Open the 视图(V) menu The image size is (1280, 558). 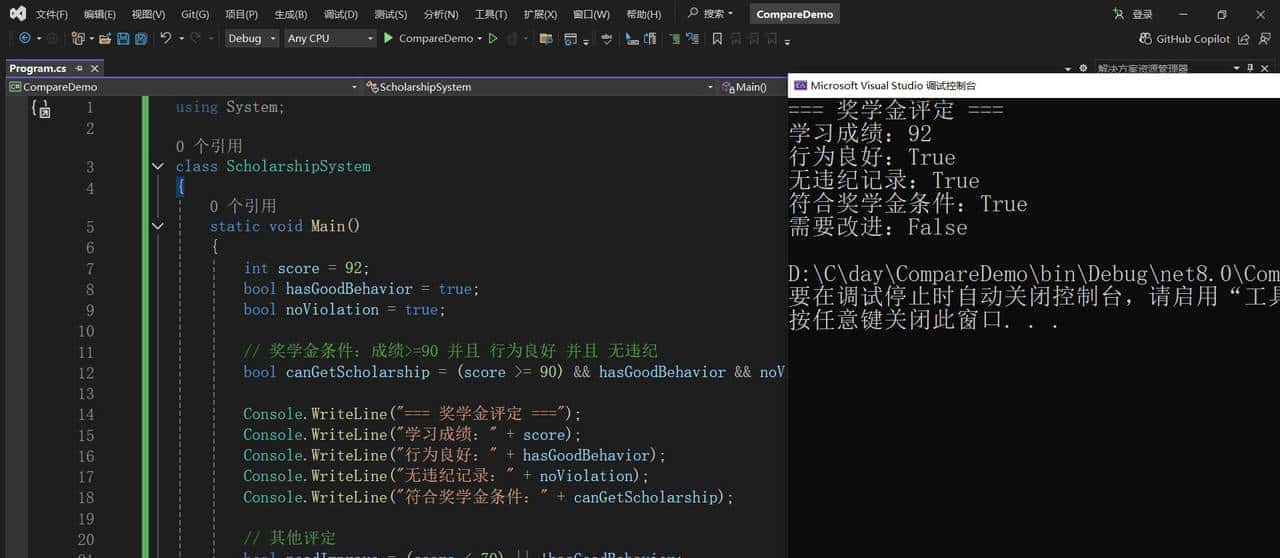coord(148,14)
